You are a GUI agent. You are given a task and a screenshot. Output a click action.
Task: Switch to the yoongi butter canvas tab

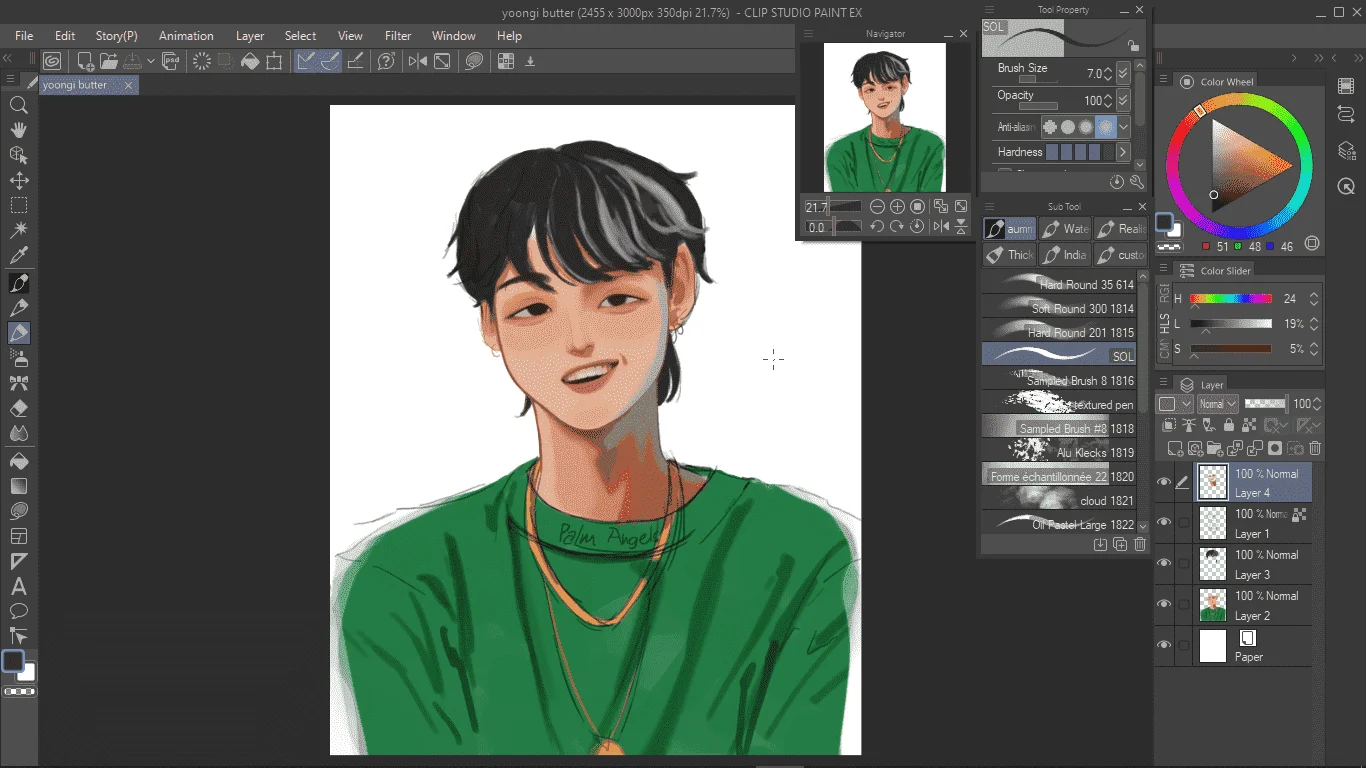[75, 85]
